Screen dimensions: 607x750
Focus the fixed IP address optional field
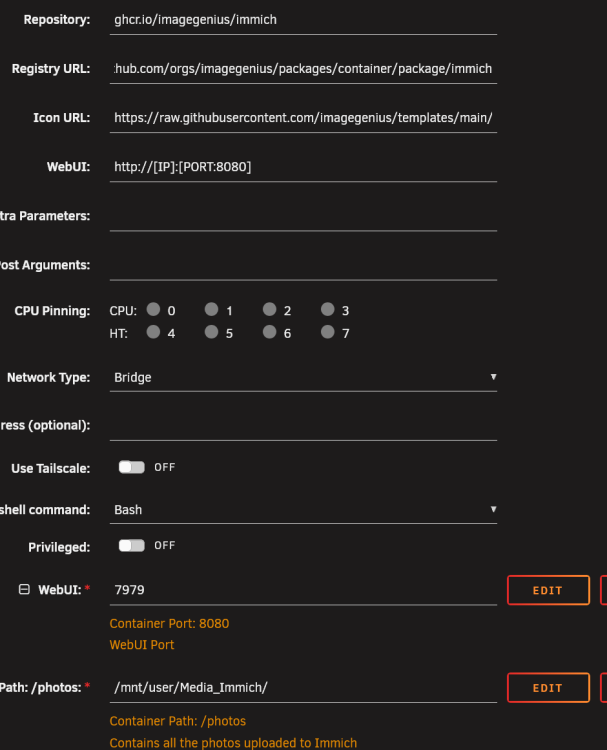click(303, 426)
